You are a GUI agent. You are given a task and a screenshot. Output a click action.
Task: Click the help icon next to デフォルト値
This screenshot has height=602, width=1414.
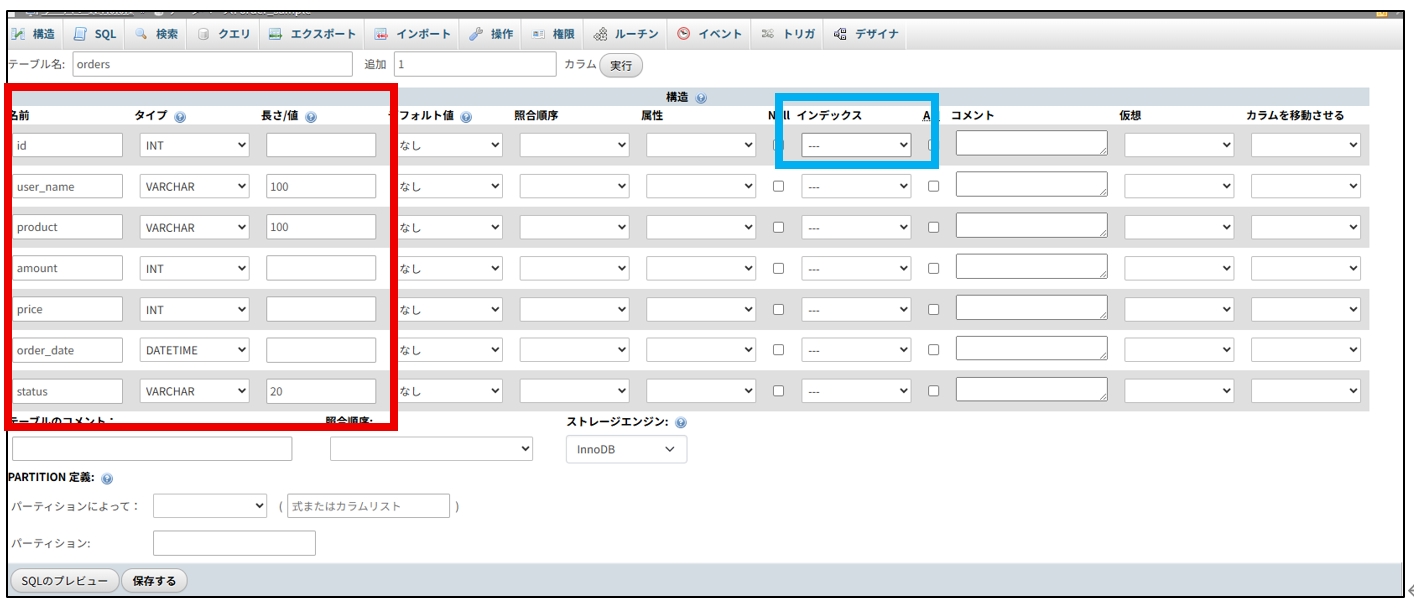466,117
